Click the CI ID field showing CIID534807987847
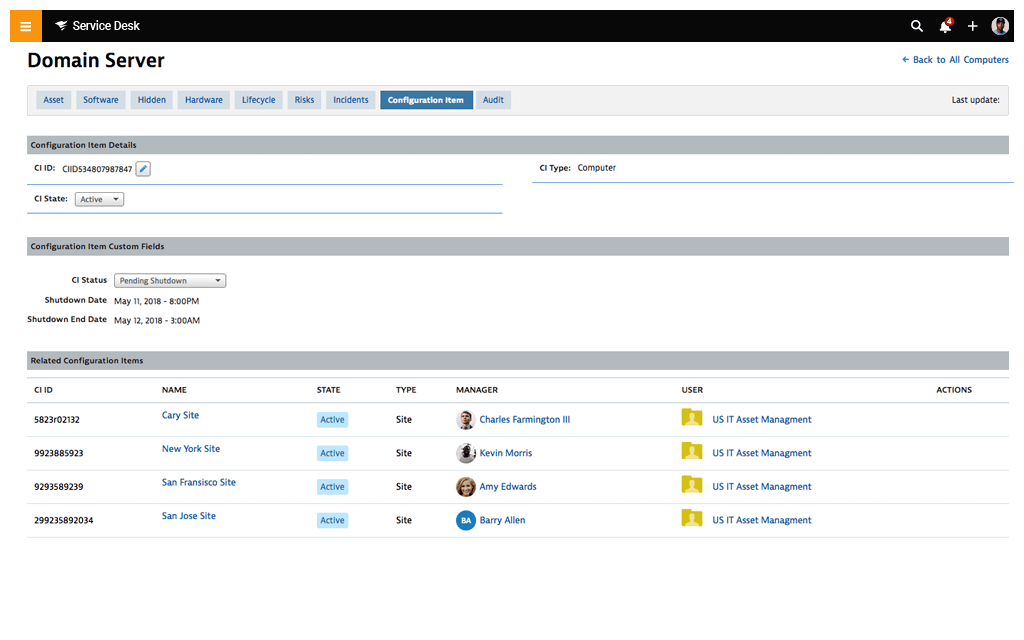 (97, 169)
